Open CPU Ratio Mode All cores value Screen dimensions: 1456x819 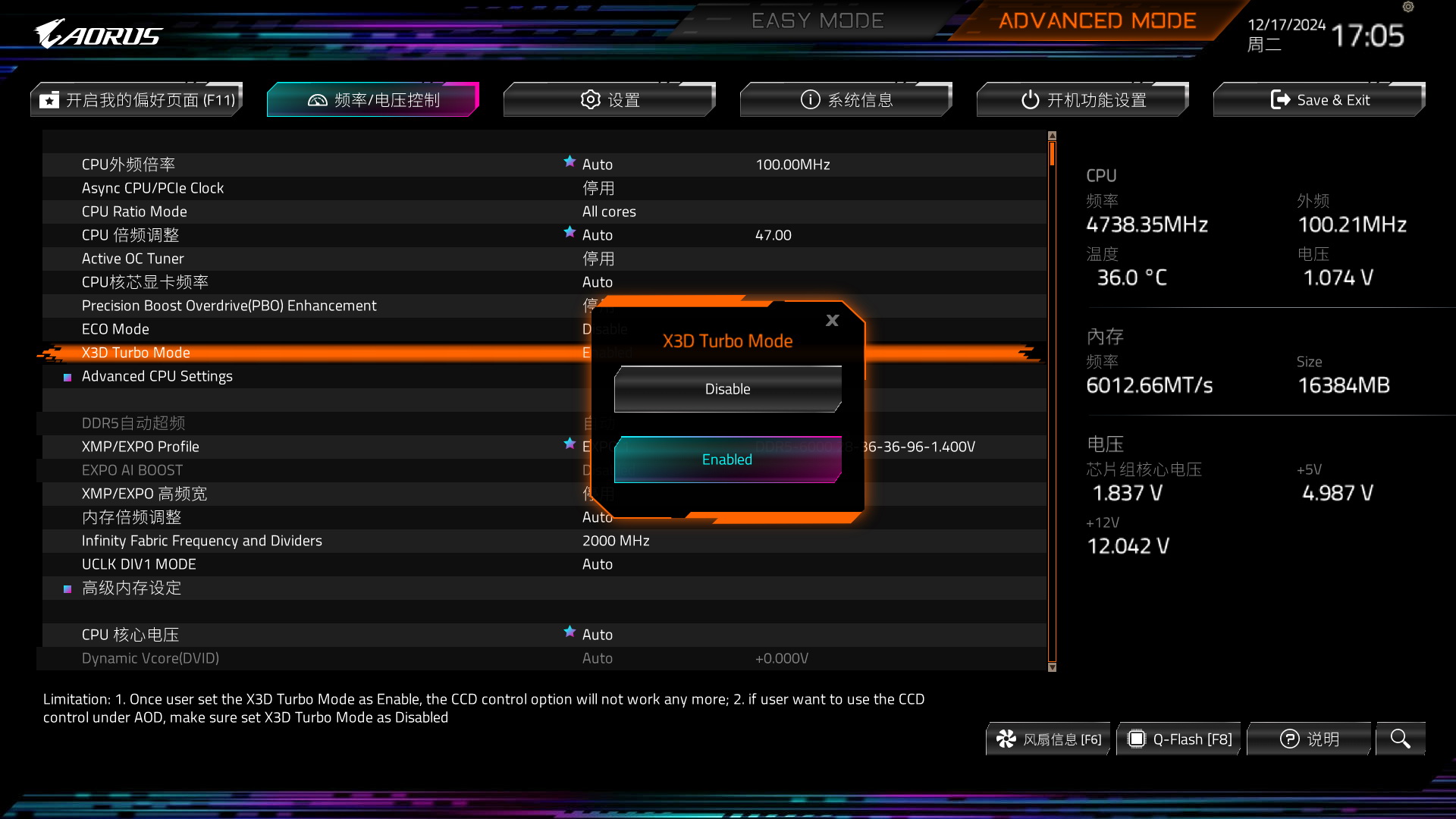[609, 212]
